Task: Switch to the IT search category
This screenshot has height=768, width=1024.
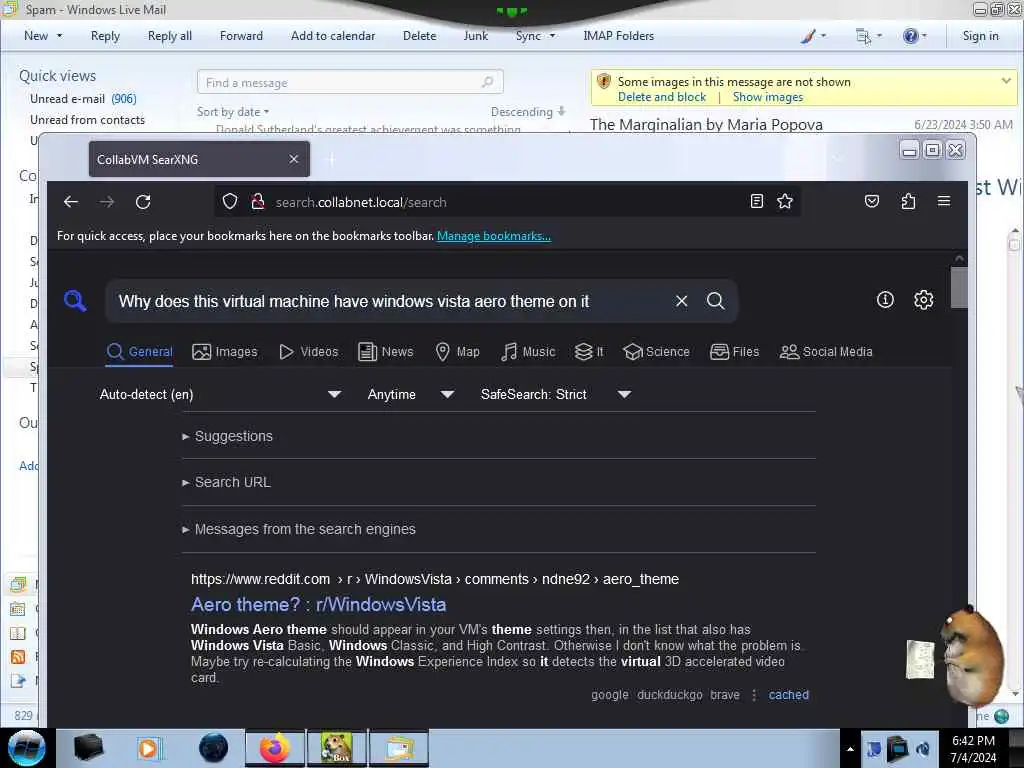Action: [x=589, y=352]
